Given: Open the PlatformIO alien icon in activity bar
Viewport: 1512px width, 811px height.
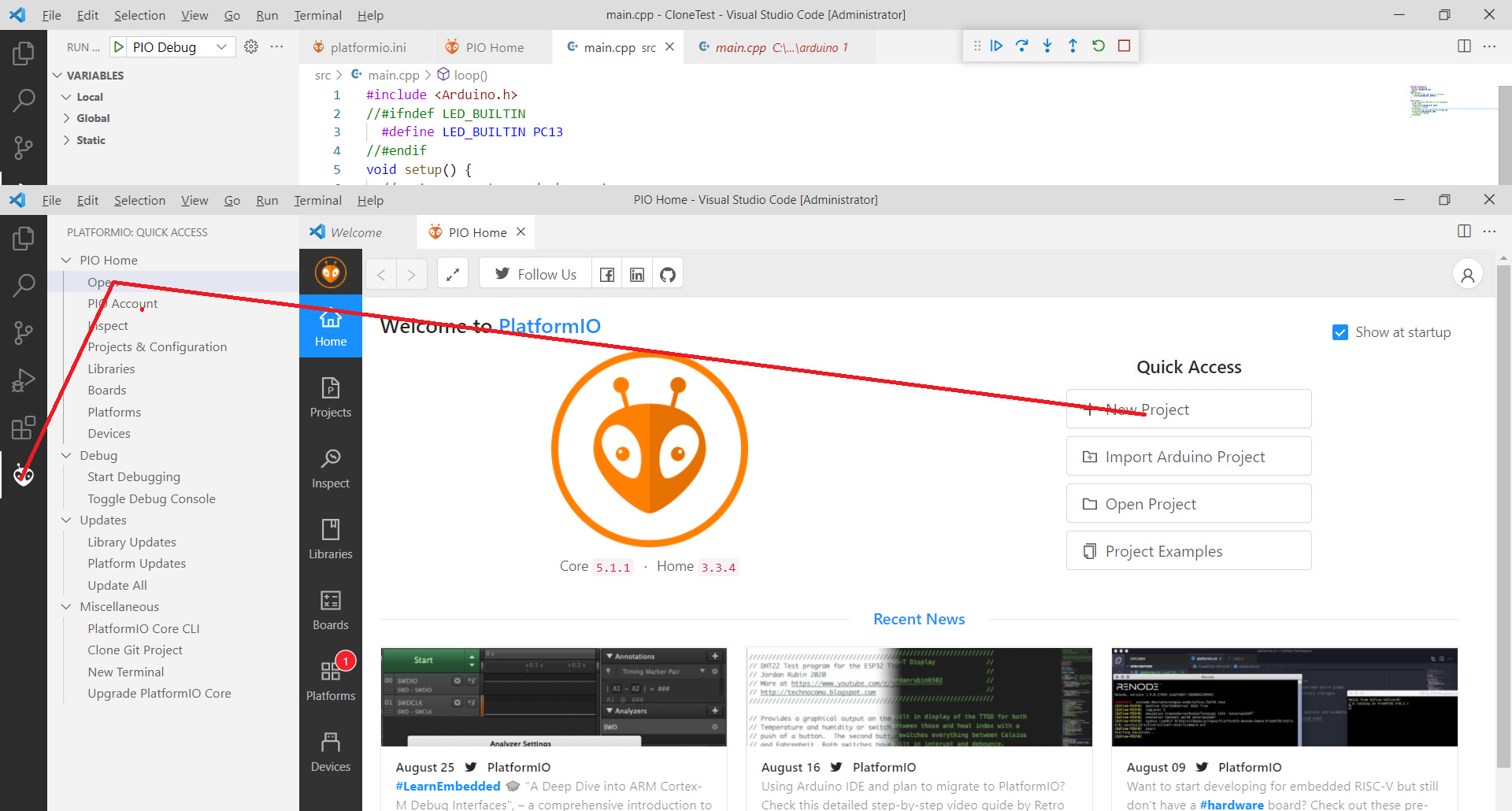Looking at the screenshot, I should pos(24,475).
